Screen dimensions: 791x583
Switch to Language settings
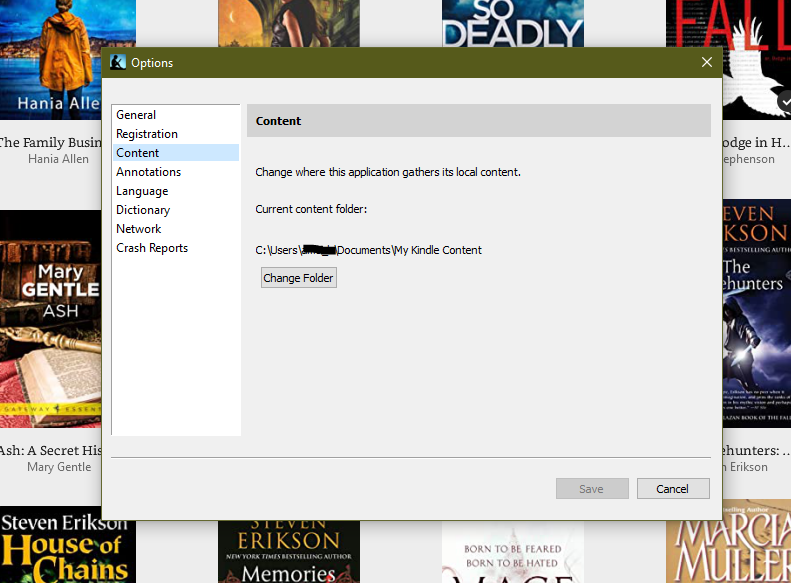(176, 191)
